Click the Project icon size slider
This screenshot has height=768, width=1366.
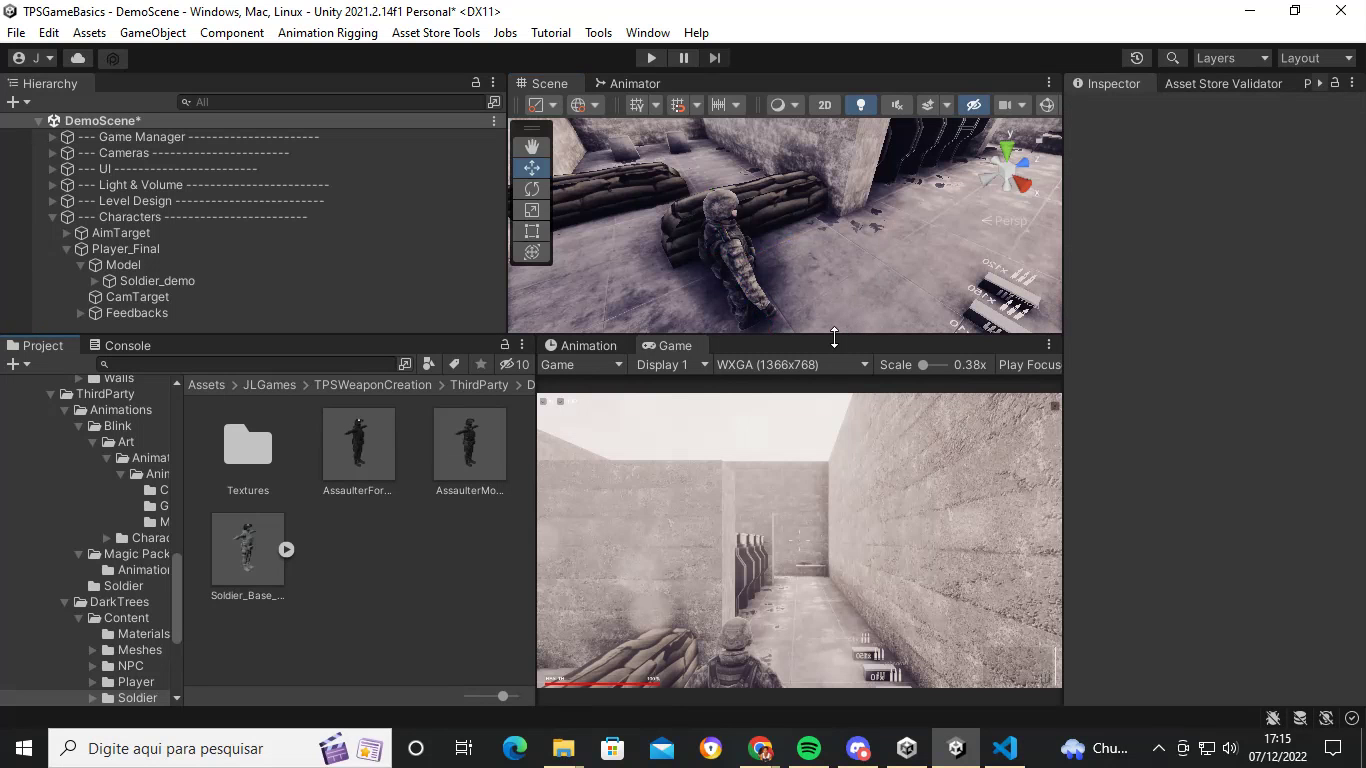point(492,696)
